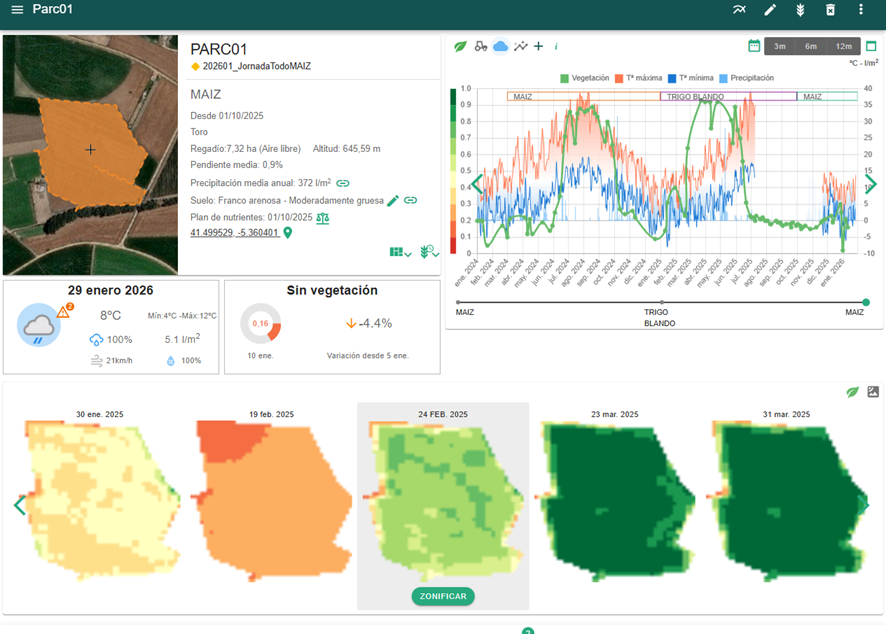Open the nutrient plan balance scale icon
Image resolution: width=886 pixels, height=634 pixels.
[323, 217]
